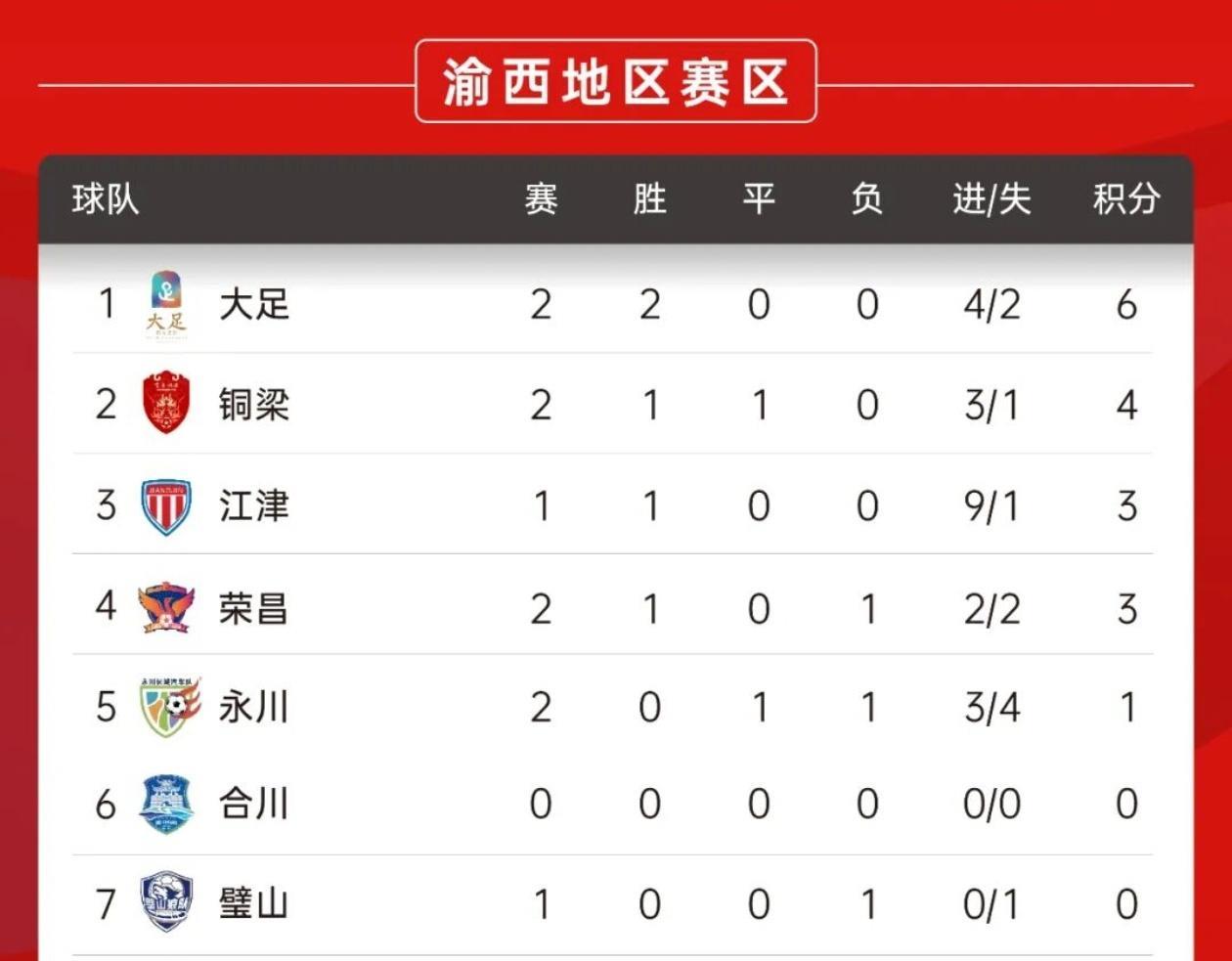
Task: Click the 渝西地区赛区 title banner
Action: 615,82
